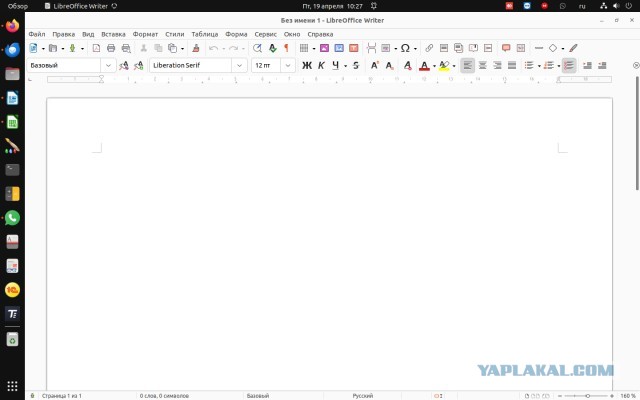Open the Формат menu

point(145,34)
